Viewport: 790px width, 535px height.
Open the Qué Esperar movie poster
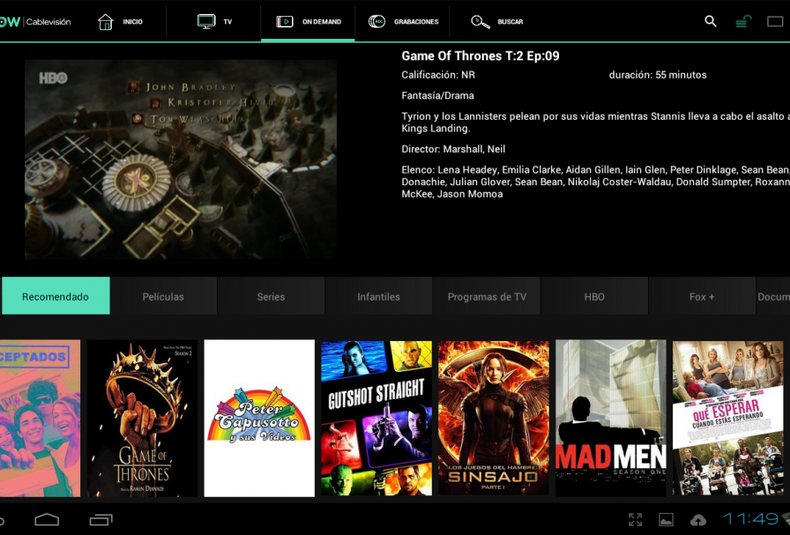728,418
